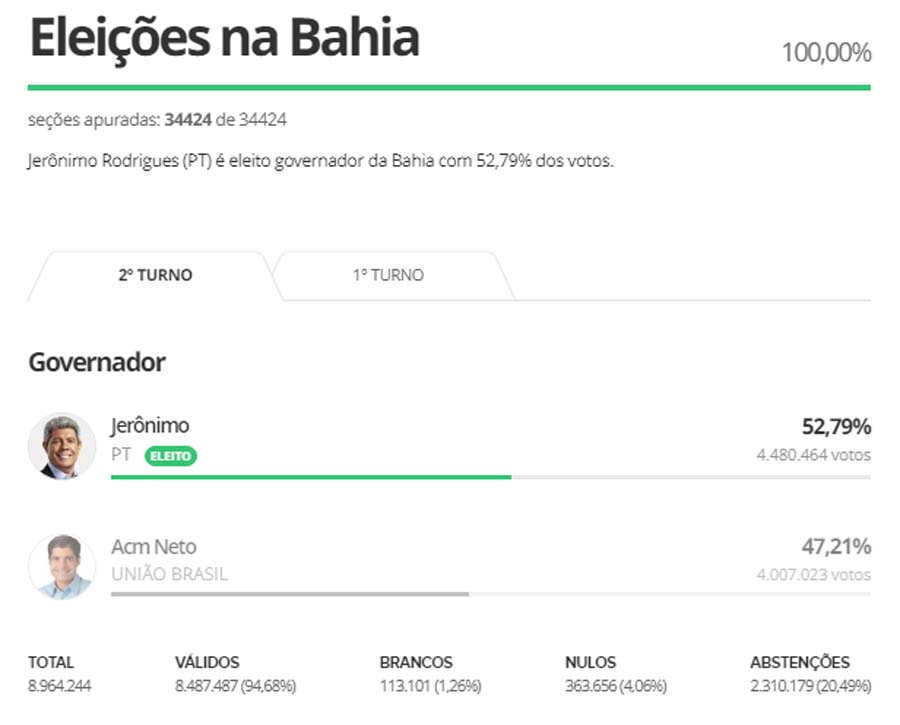This screenshot has width=900, height=725.
Task: Click the 47,21% result for Acm Neto
Action: coord(836,547)
